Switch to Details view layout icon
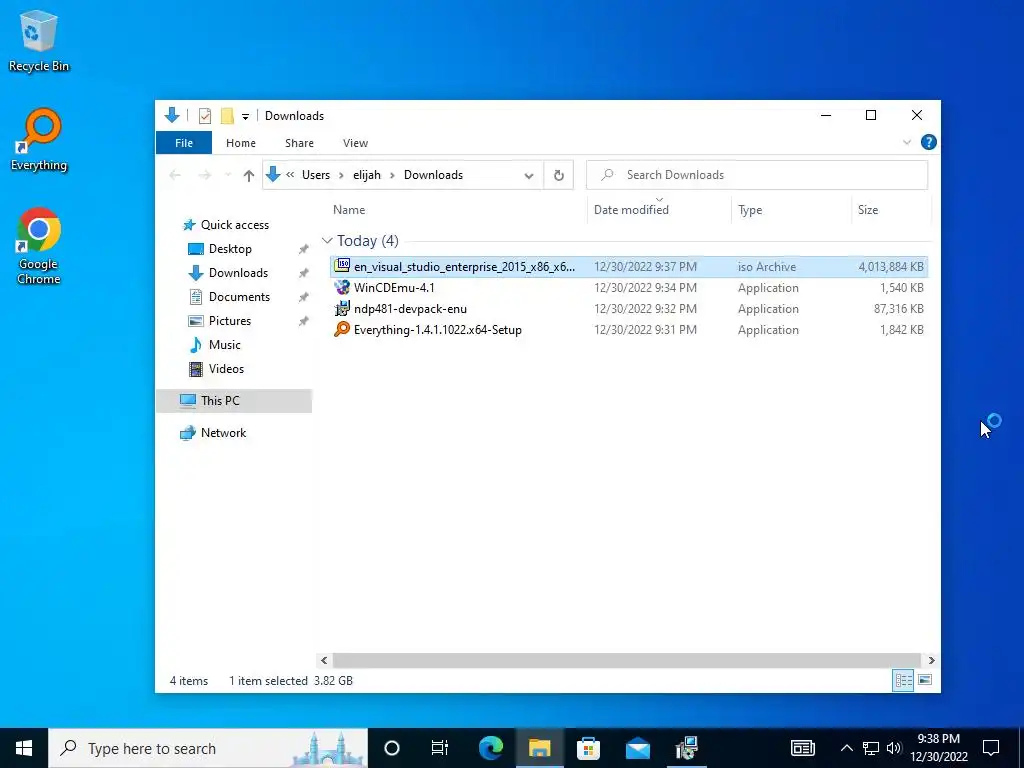Image resolution: width=1024 pixels, height=768 pixels. (903, 680)
